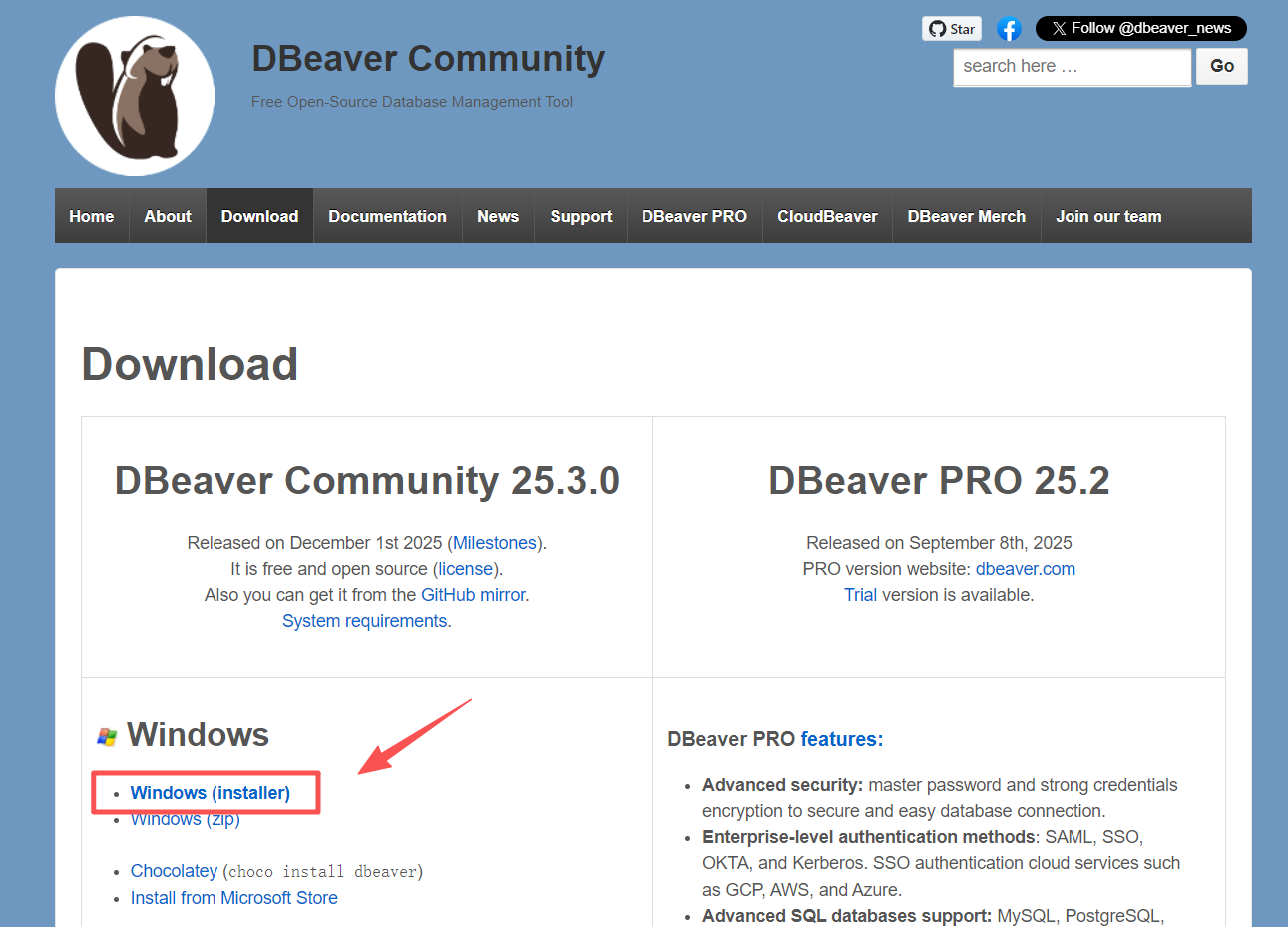The width and height of the screenshot is (1288, 927).
Task: Go to the About page
Action: click(x=168, y=216)
